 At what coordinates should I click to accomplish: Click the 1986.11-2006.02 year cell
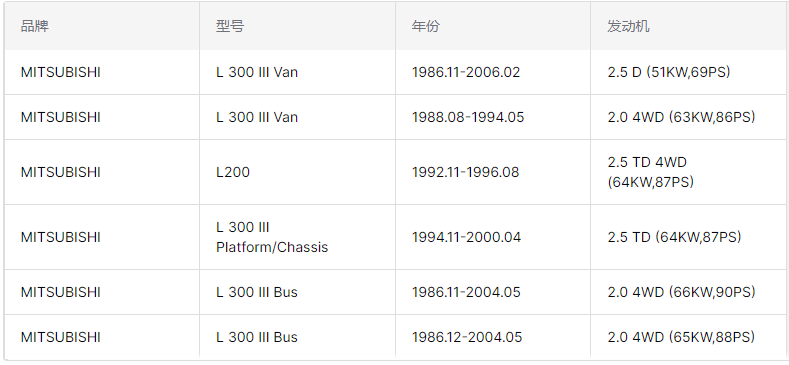(466, 72)
